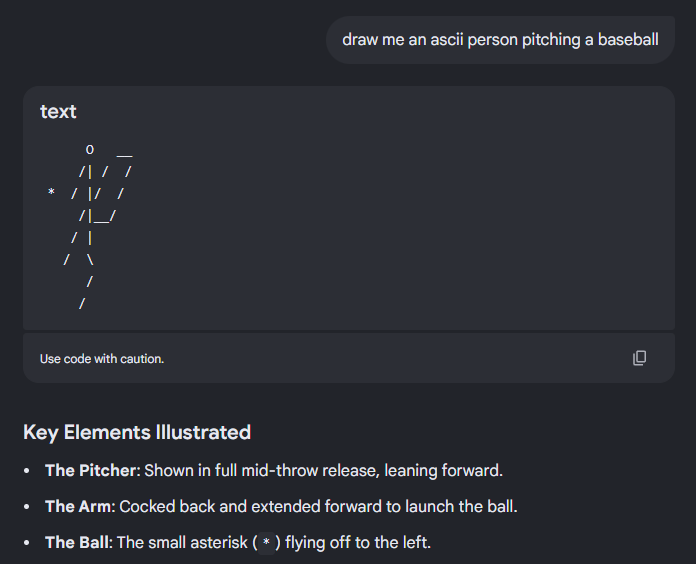Click the 'Key Elements Illustrated' heading

(x=137, y=432)
